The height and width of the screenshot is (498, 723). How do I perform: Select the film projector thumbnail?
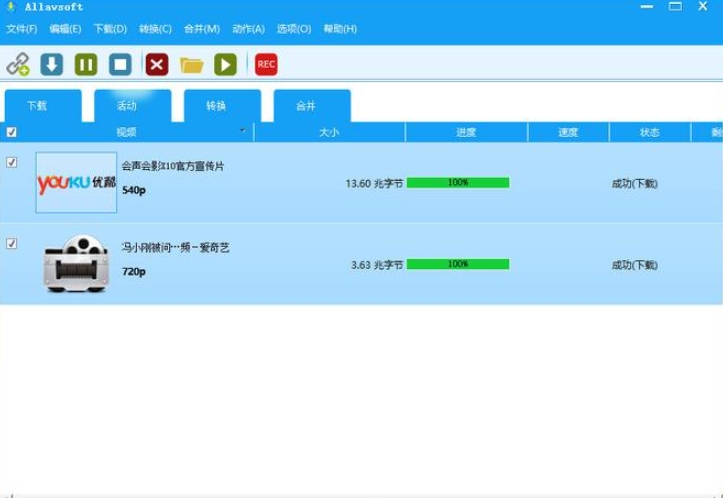(x=77, y=264)
